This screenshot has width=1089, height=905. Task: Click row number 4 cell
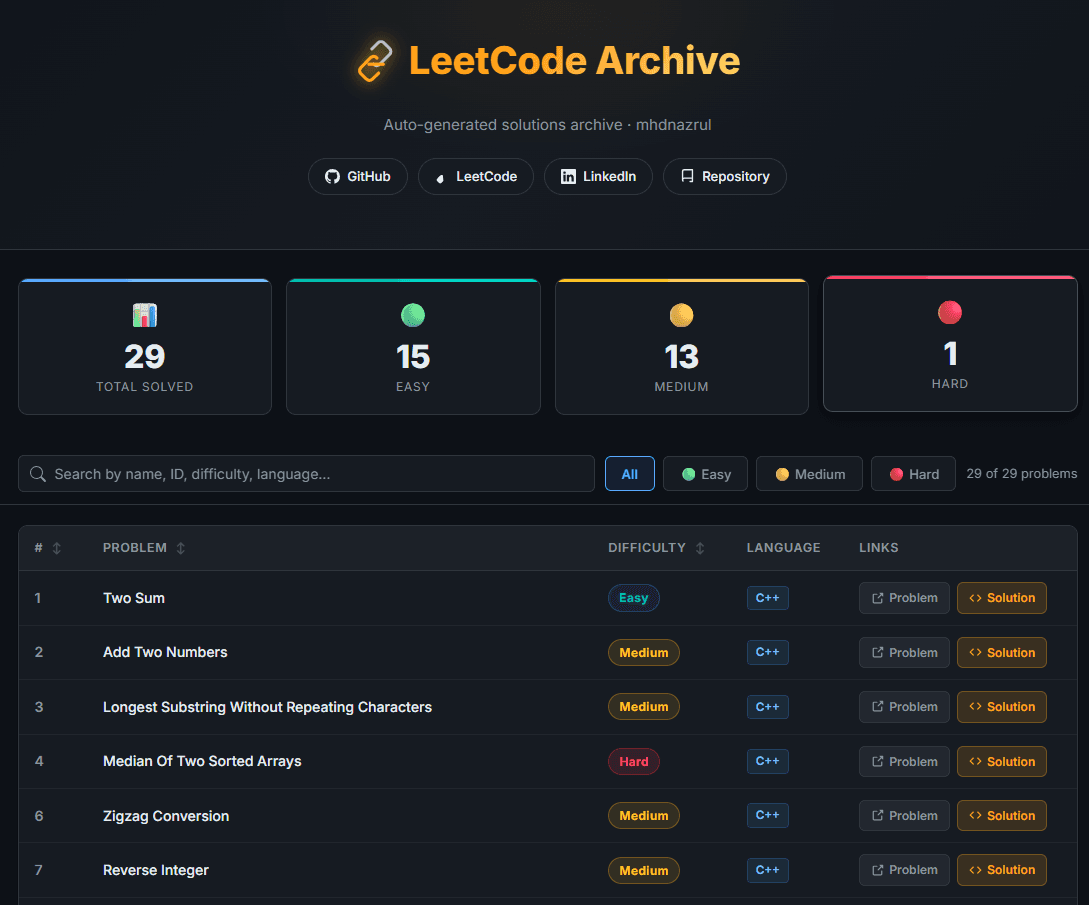pos(39,761)
